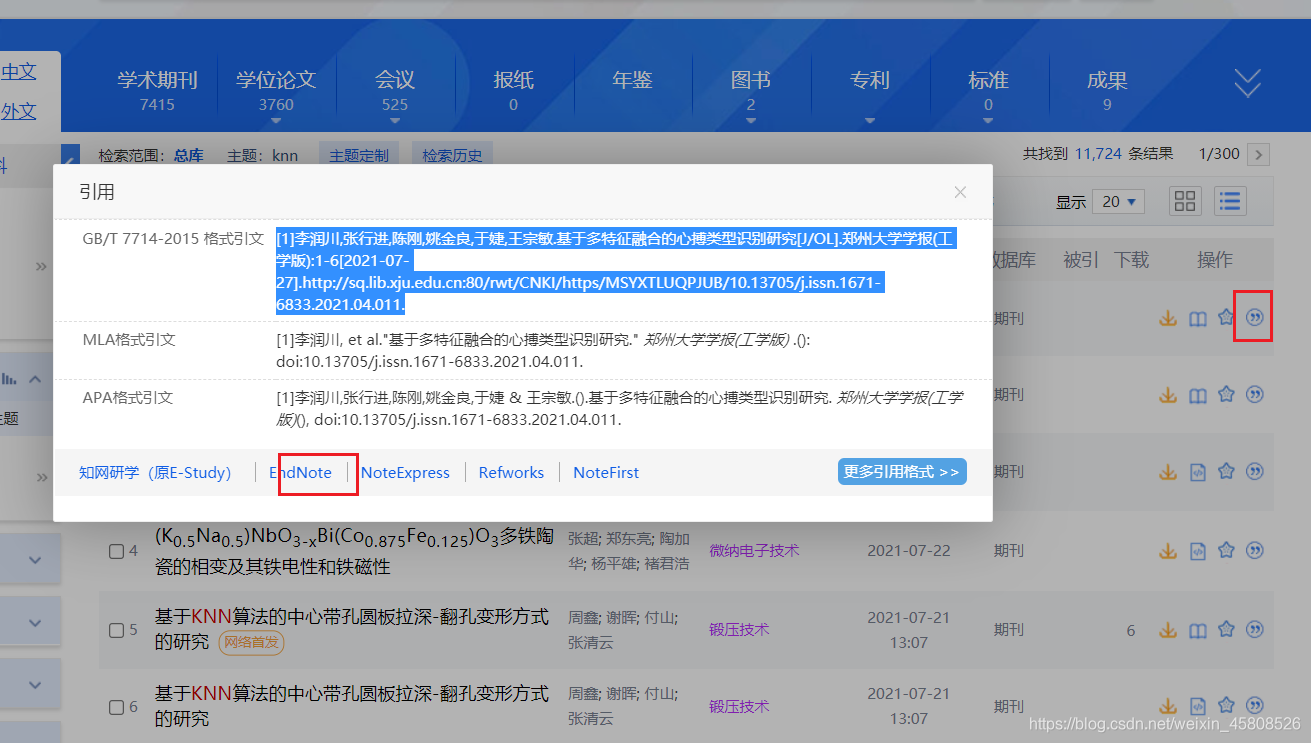Open the 检索历史 search history
Image resolution: width=1311 pixels, height=743 pixels.
tap(452, 155)
